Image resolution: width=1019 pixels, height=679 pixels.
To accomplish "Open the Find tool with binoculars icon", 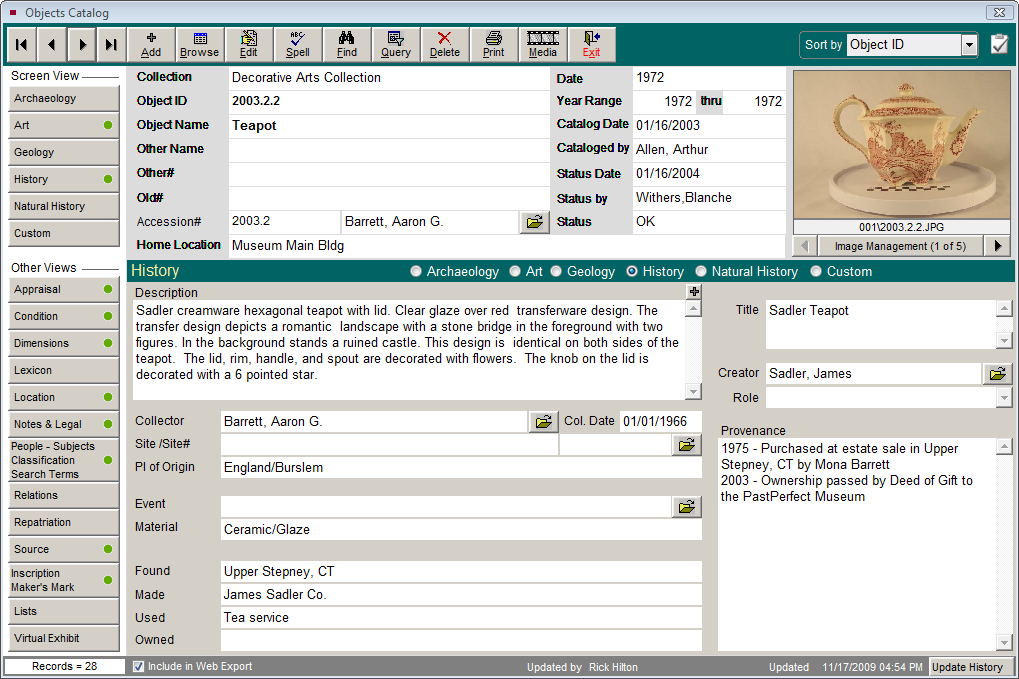I will [346, 44].
